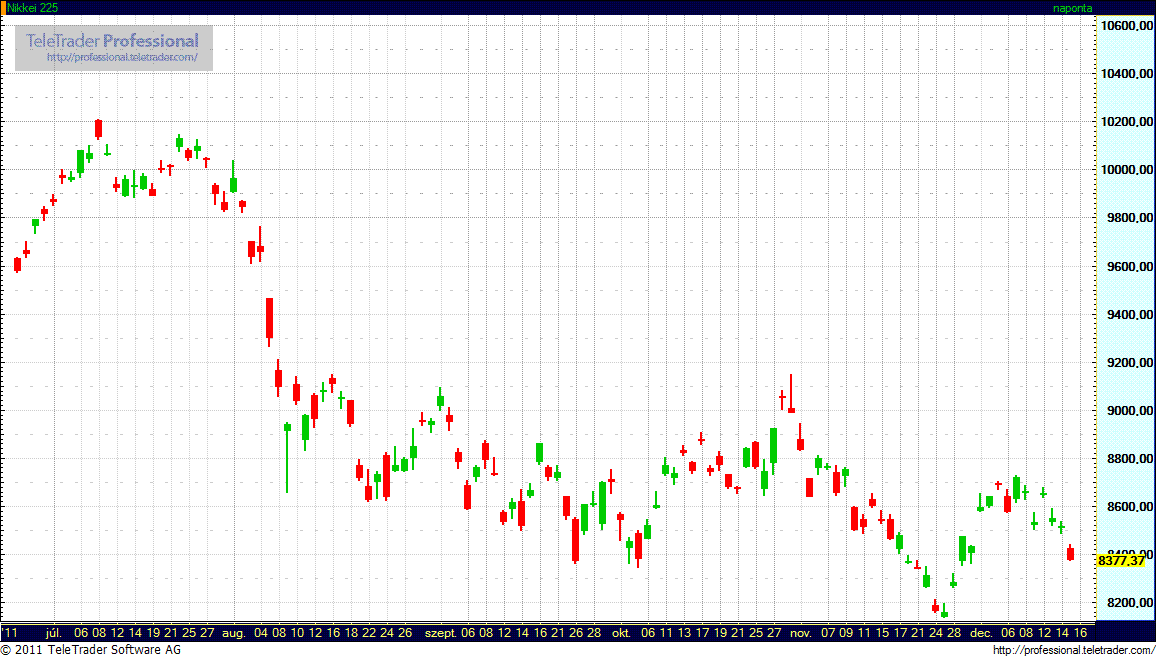1156x659 pixels.
Task: Click the Nikkei 225 chart title
Action: click(x=32, y=8)
